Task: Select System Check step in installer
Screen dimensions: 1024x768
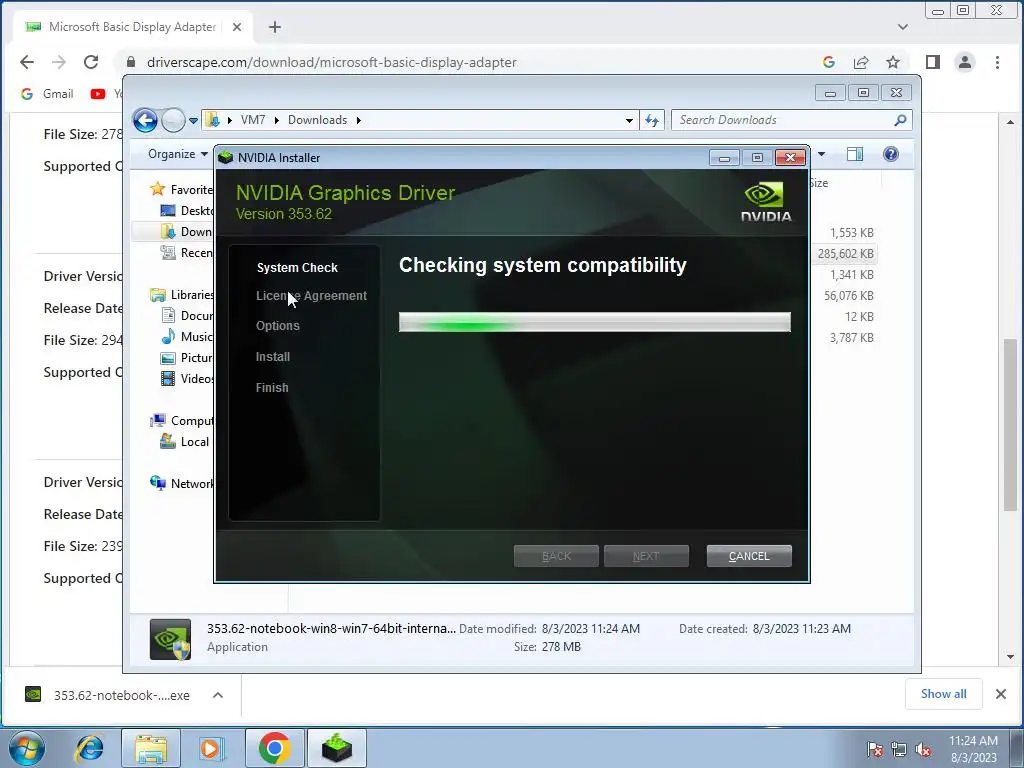Action: coord(297,268)
